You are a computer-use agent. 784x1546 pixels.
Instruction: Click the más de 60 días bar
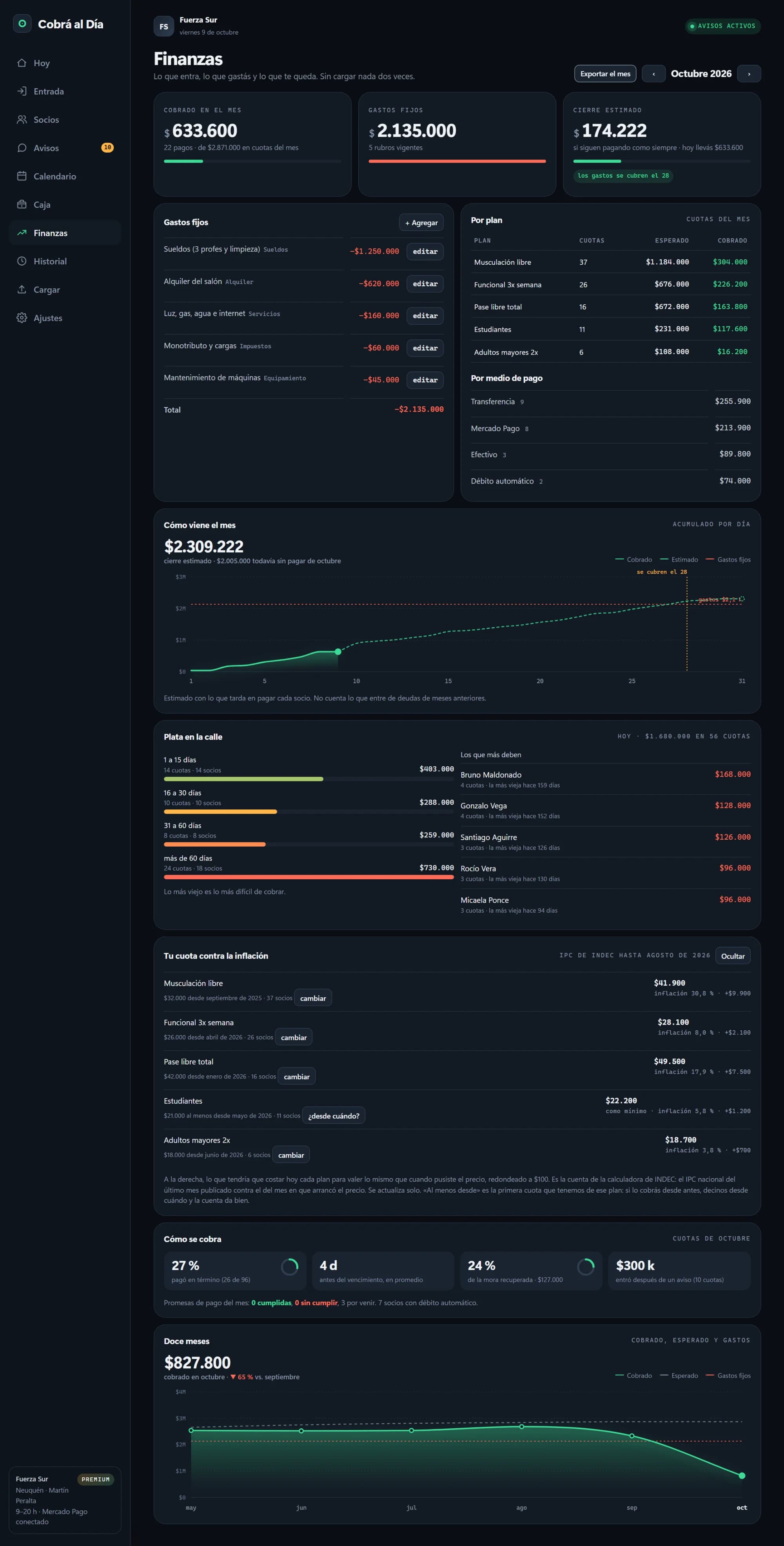tap(309, 877)
